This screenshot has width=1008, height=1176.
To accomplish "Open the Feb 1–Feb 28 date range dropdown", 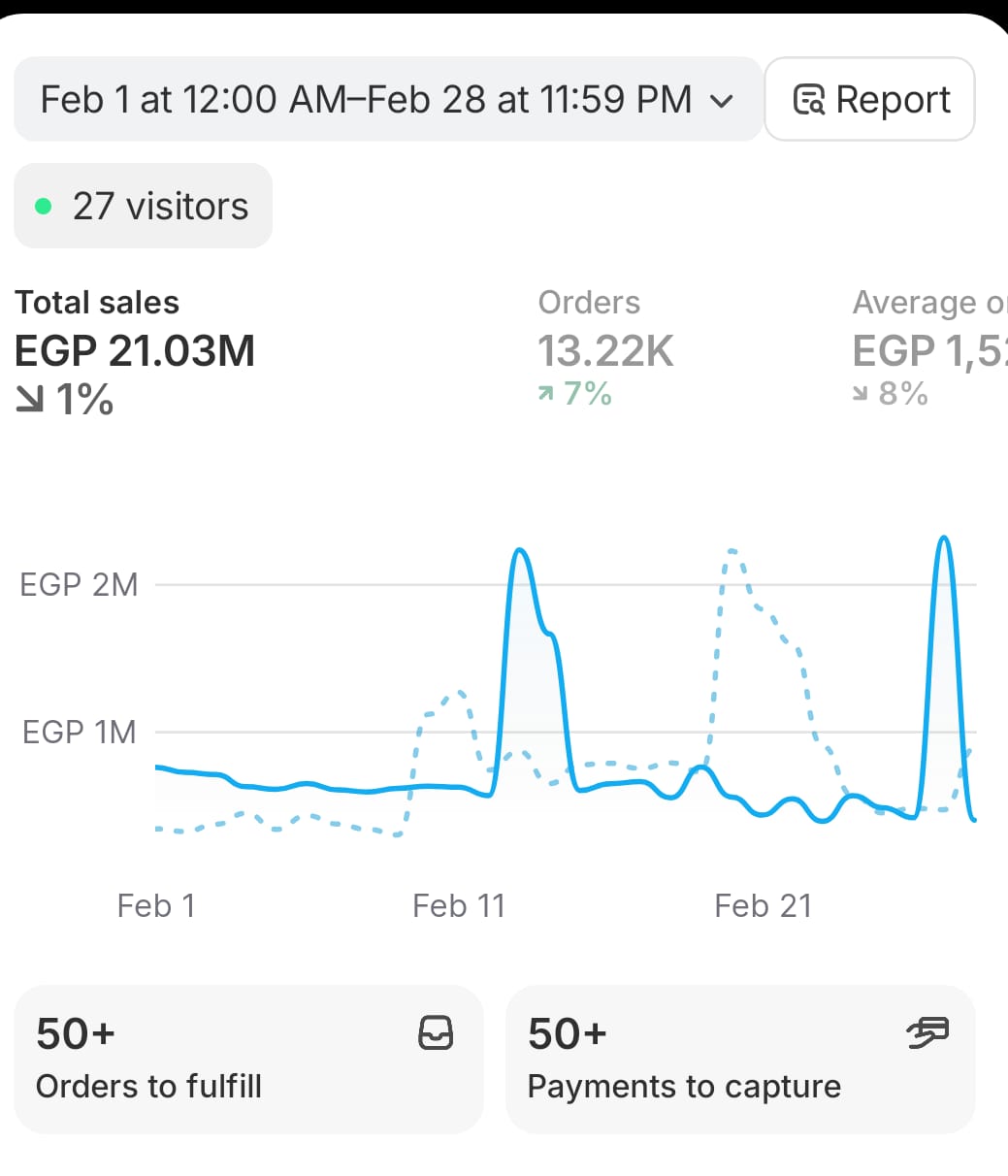I will (x=387, y=100).
